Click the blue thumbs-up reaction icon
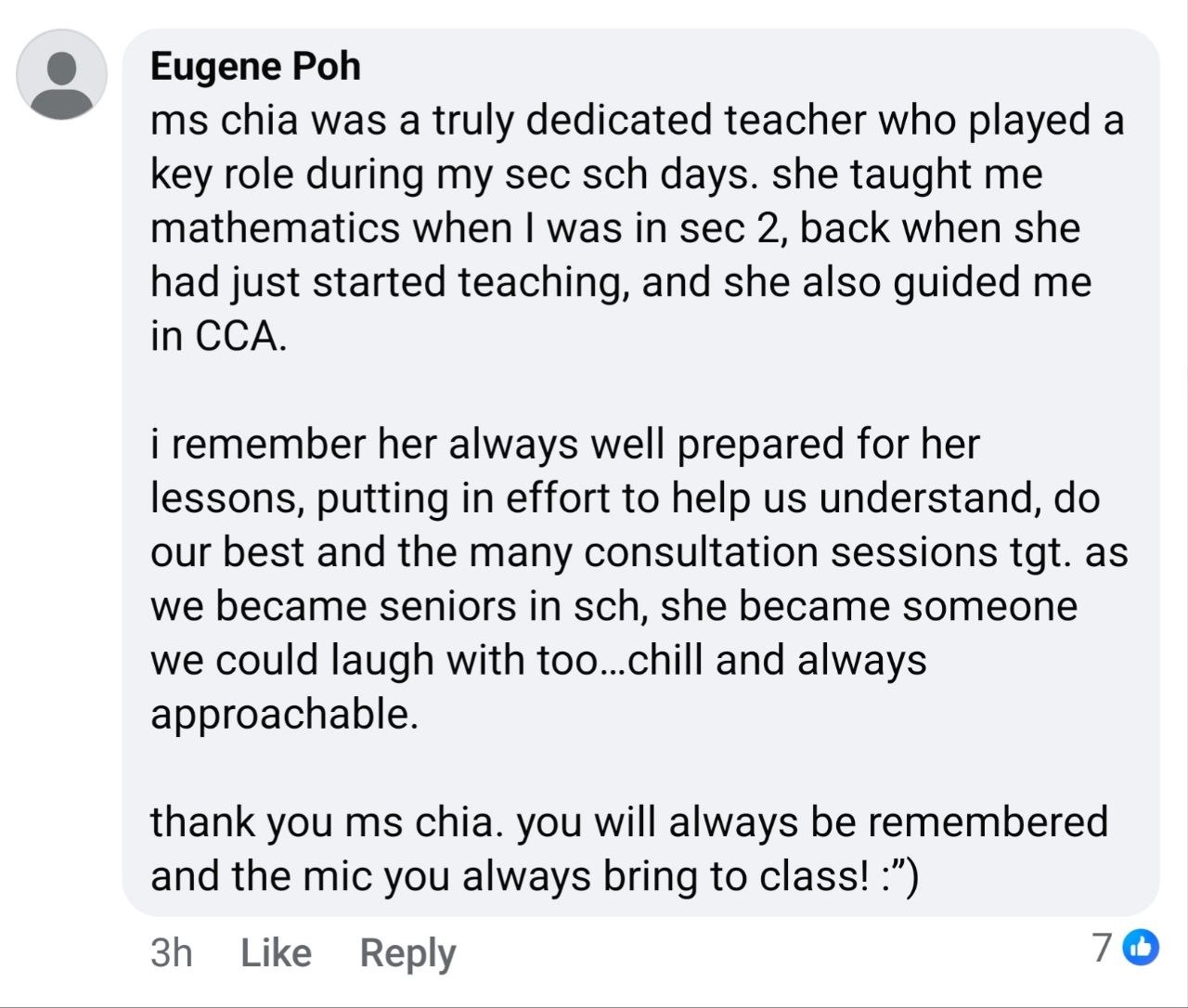Viewport: 1188px width, 1008px height. pos(1142,949)
